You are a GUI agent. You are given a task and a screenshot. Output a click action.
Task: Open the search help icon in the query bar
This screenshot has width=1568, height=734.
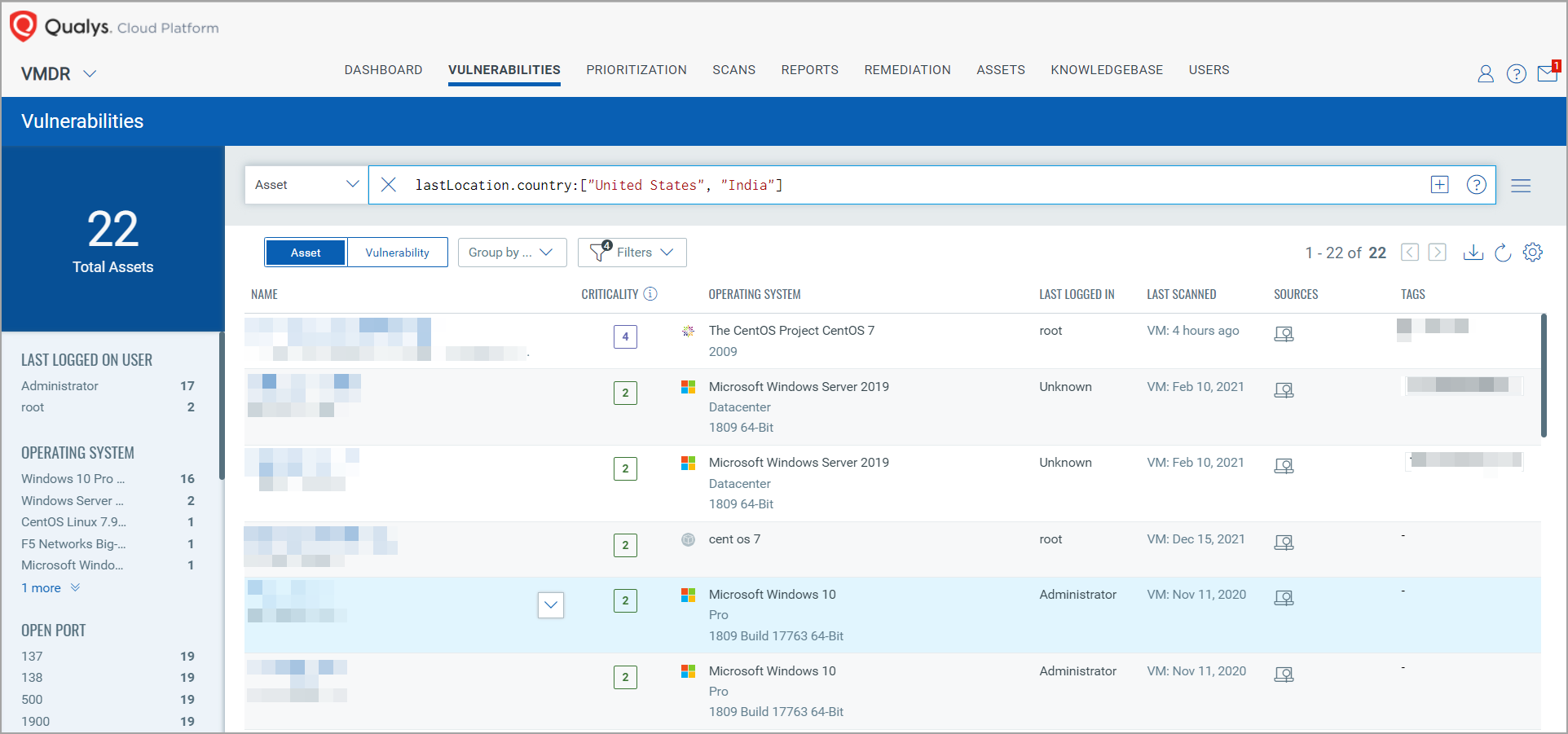click(1477, 185)
